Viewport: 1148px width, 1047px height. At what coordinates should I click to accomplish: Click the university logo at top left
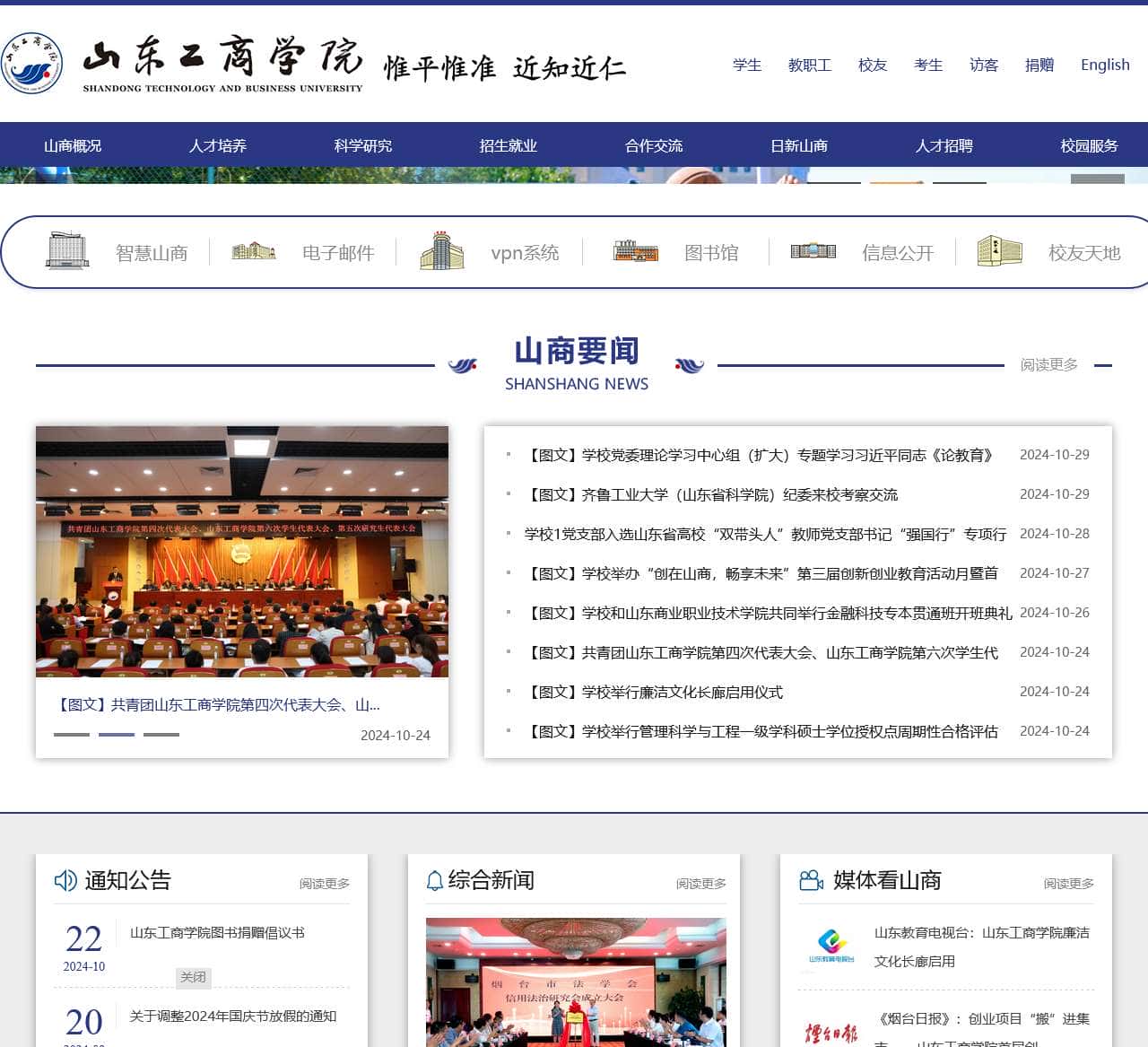32,63
